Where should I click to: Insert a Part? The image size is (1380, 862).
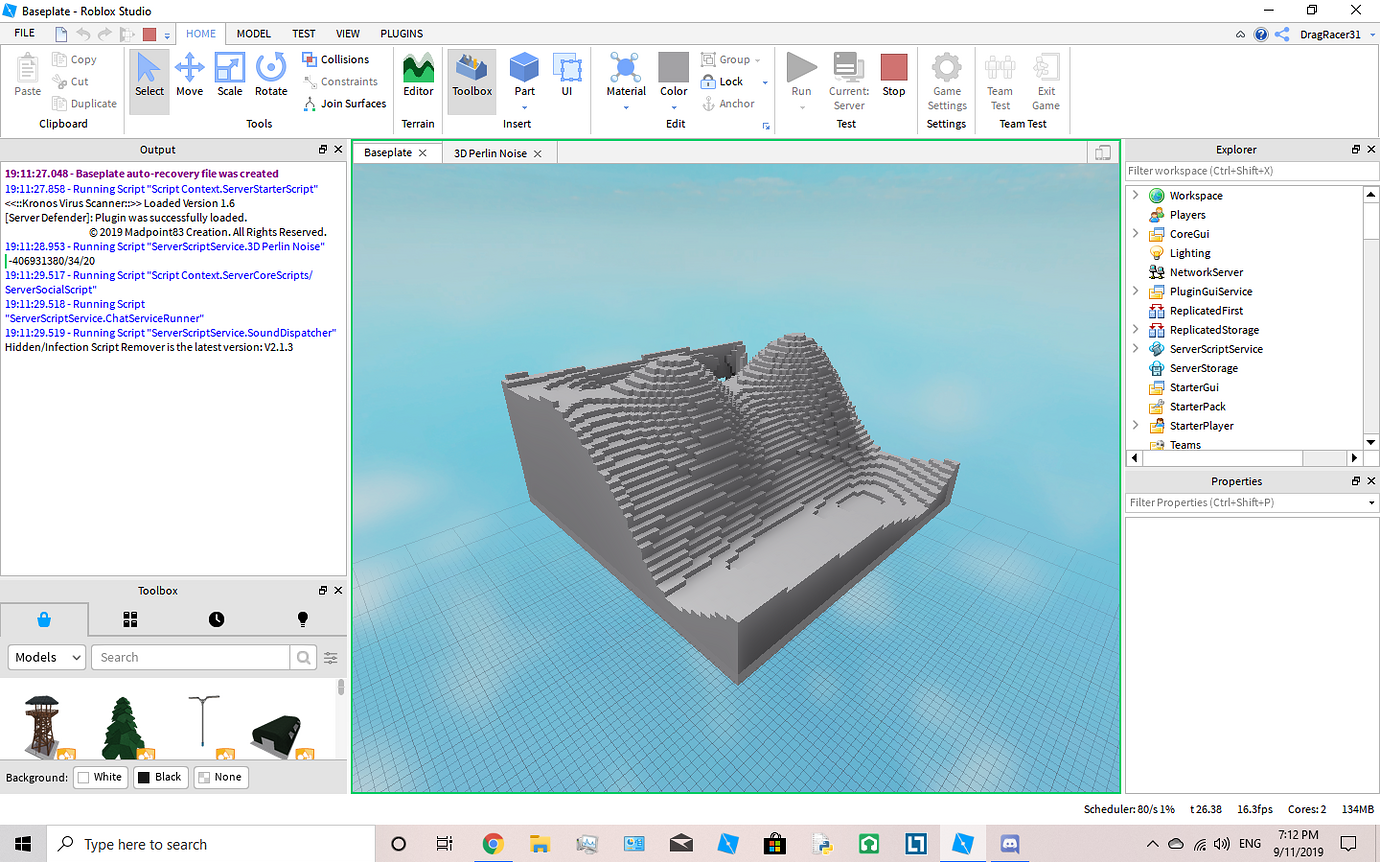[x=524, y=76]
